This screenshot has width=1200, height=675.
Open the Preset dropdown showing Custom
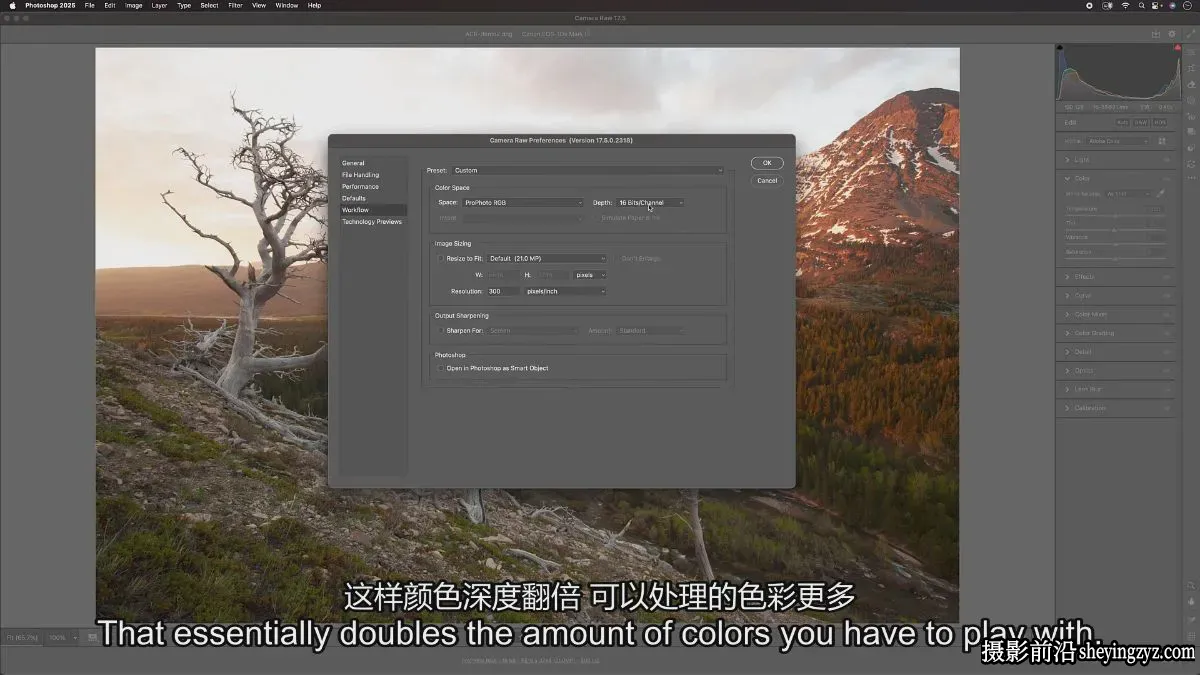[x=588, y=170]
